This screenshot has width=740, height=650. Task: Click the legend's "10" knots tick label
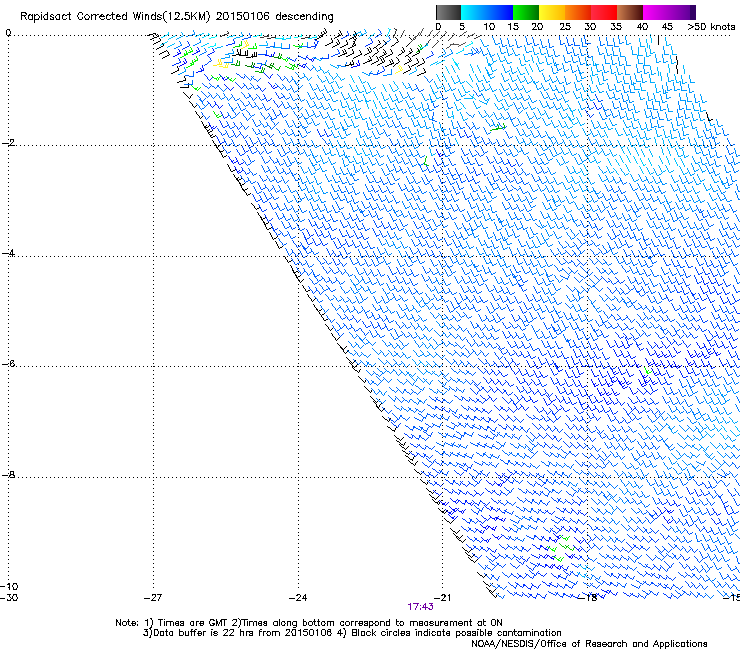click(489, 27)
